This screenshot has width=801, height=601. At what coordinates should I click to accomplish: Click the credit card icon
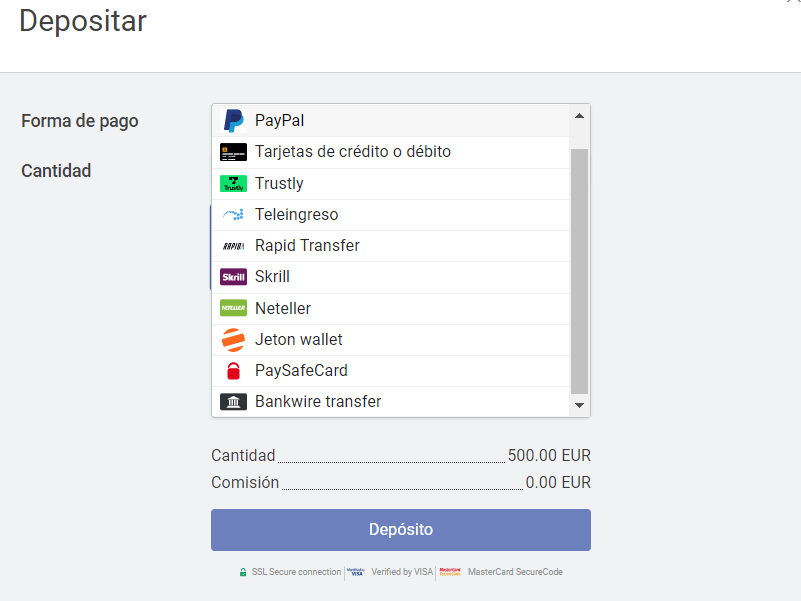[233, 152]
